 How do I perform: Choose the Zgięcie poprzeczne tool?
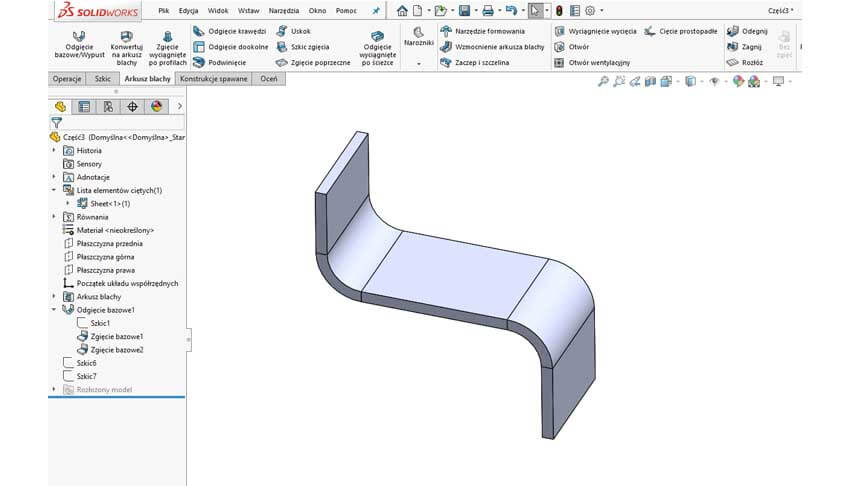[313, 63]
